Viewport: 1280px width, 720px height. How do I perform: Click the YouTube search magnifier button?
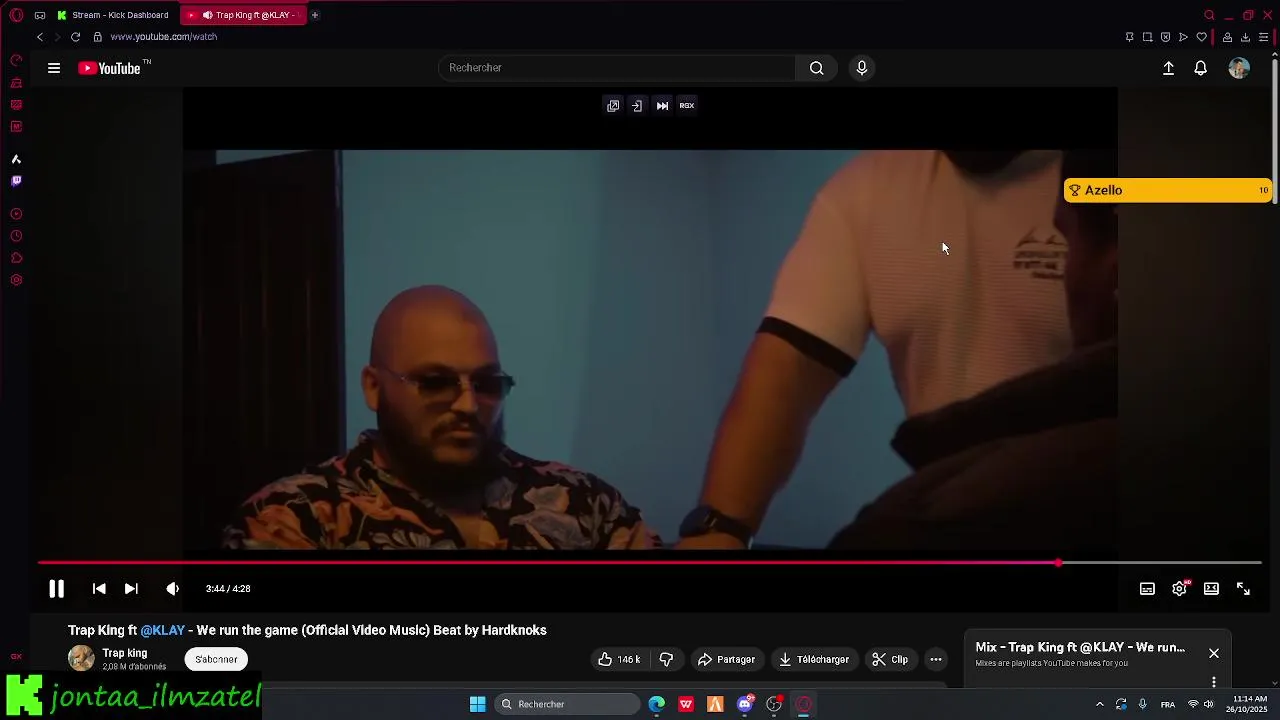coord(817,68)
